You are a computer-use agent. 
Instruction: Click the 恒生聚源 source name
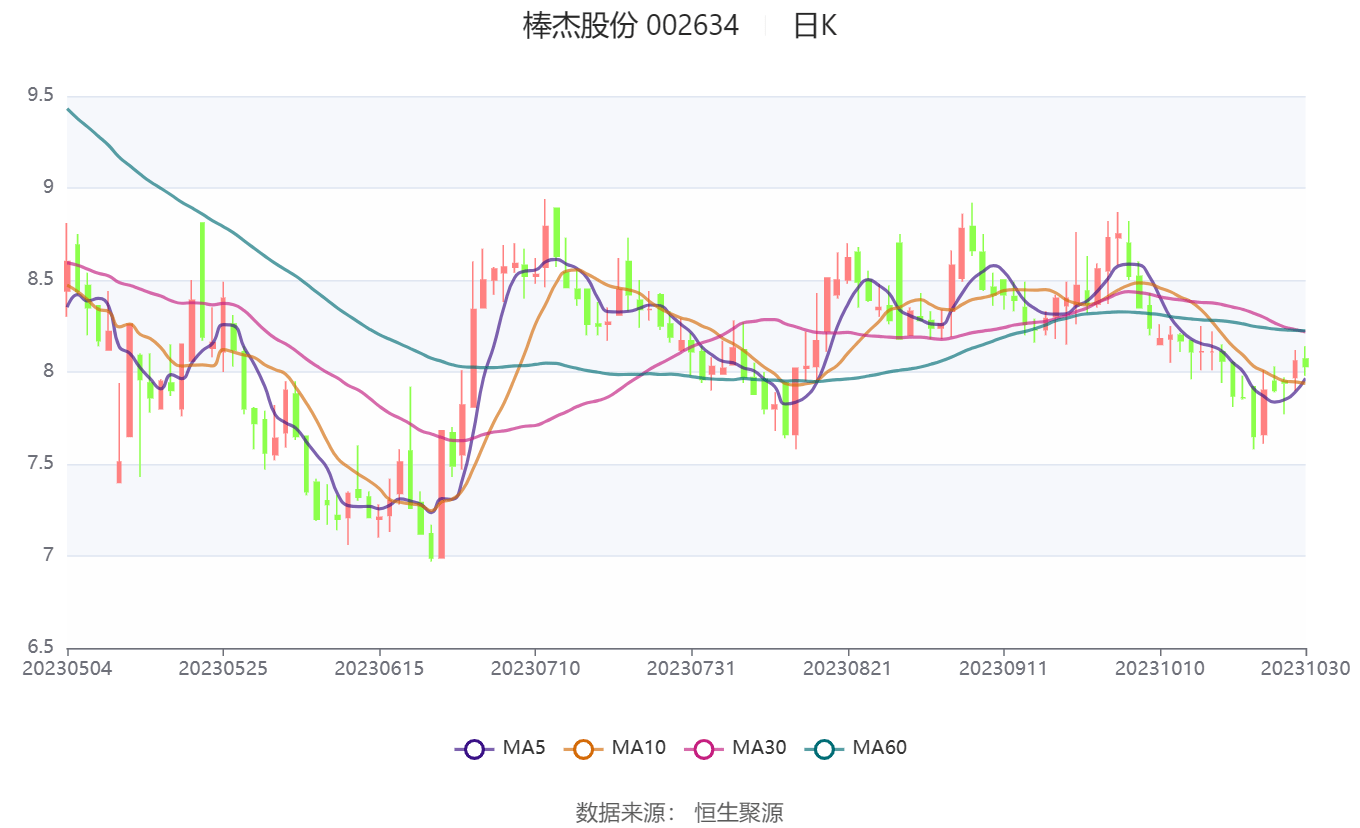coord(739,812)
